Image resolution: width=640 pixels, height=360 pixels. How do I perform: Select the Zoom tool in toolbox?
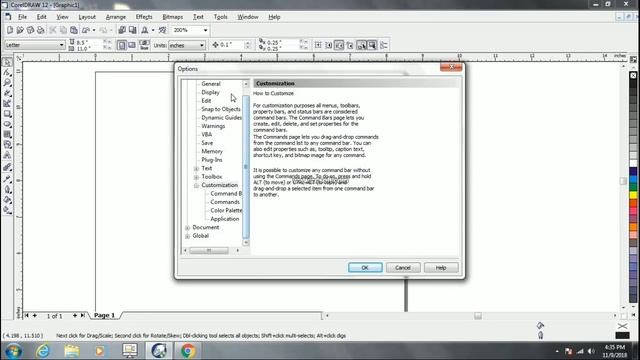tap(7, 83)
